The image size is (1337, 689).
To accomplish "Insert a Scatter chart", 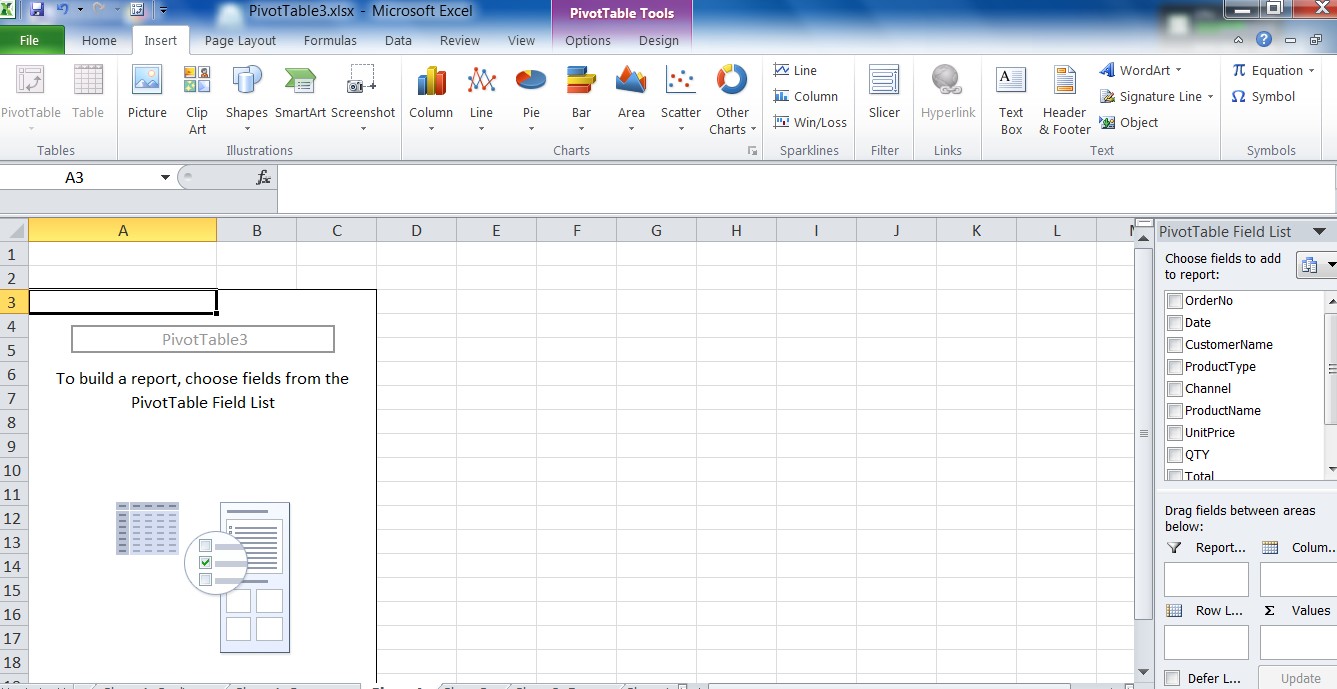I will coord(680,95).
